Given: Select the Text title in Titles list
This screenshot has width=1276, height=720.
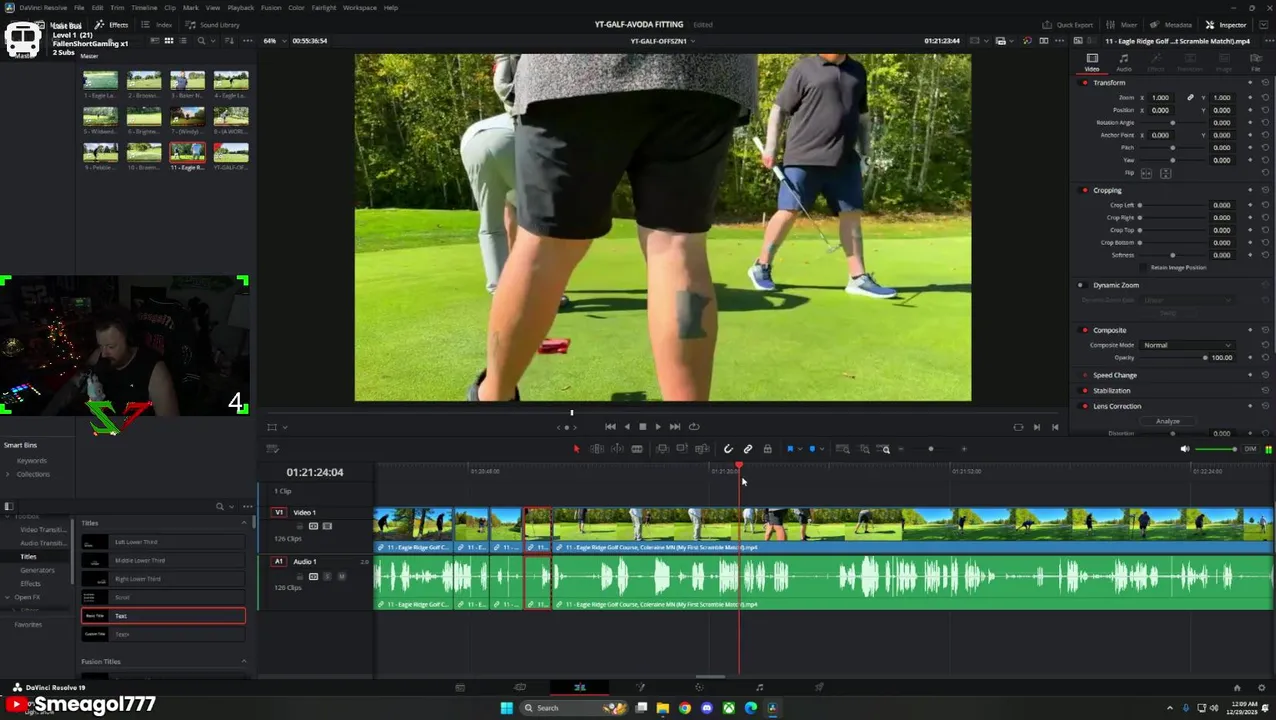Looking at the screenshot, I should click(x=163, y=616).
